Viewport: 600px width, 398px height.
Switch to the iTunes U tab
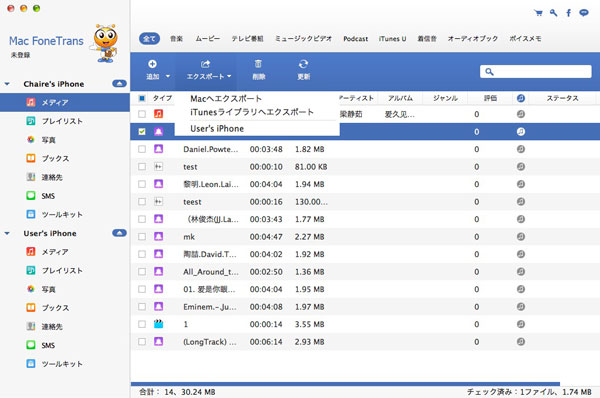point(392,39)
